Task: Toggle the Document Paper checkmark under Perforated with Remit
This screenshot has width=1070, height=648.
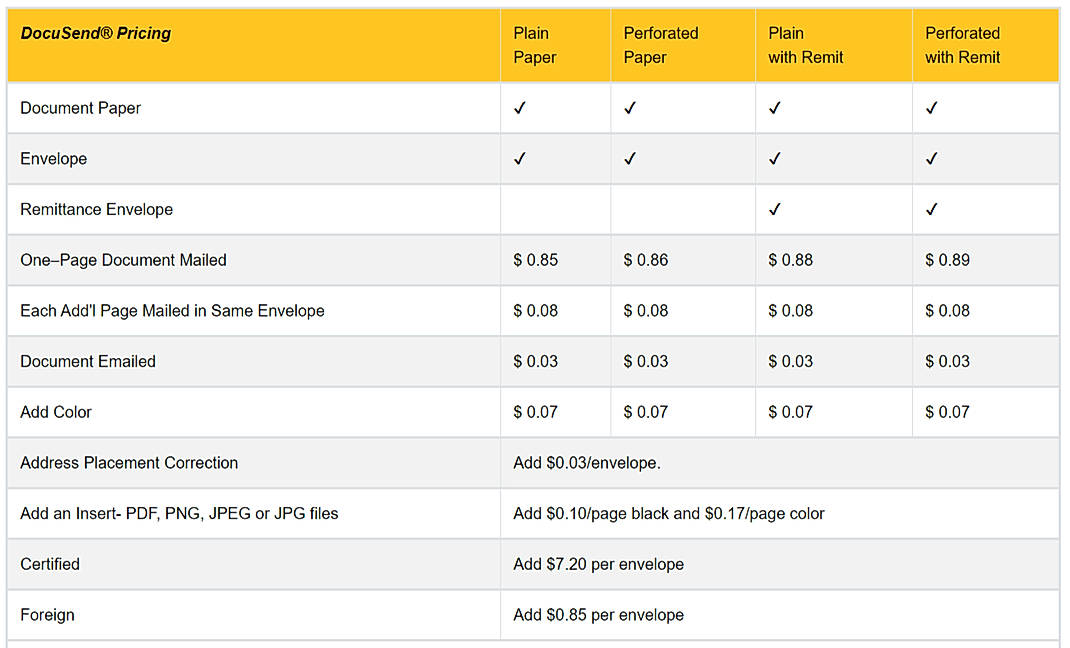Action: (931, 107)
